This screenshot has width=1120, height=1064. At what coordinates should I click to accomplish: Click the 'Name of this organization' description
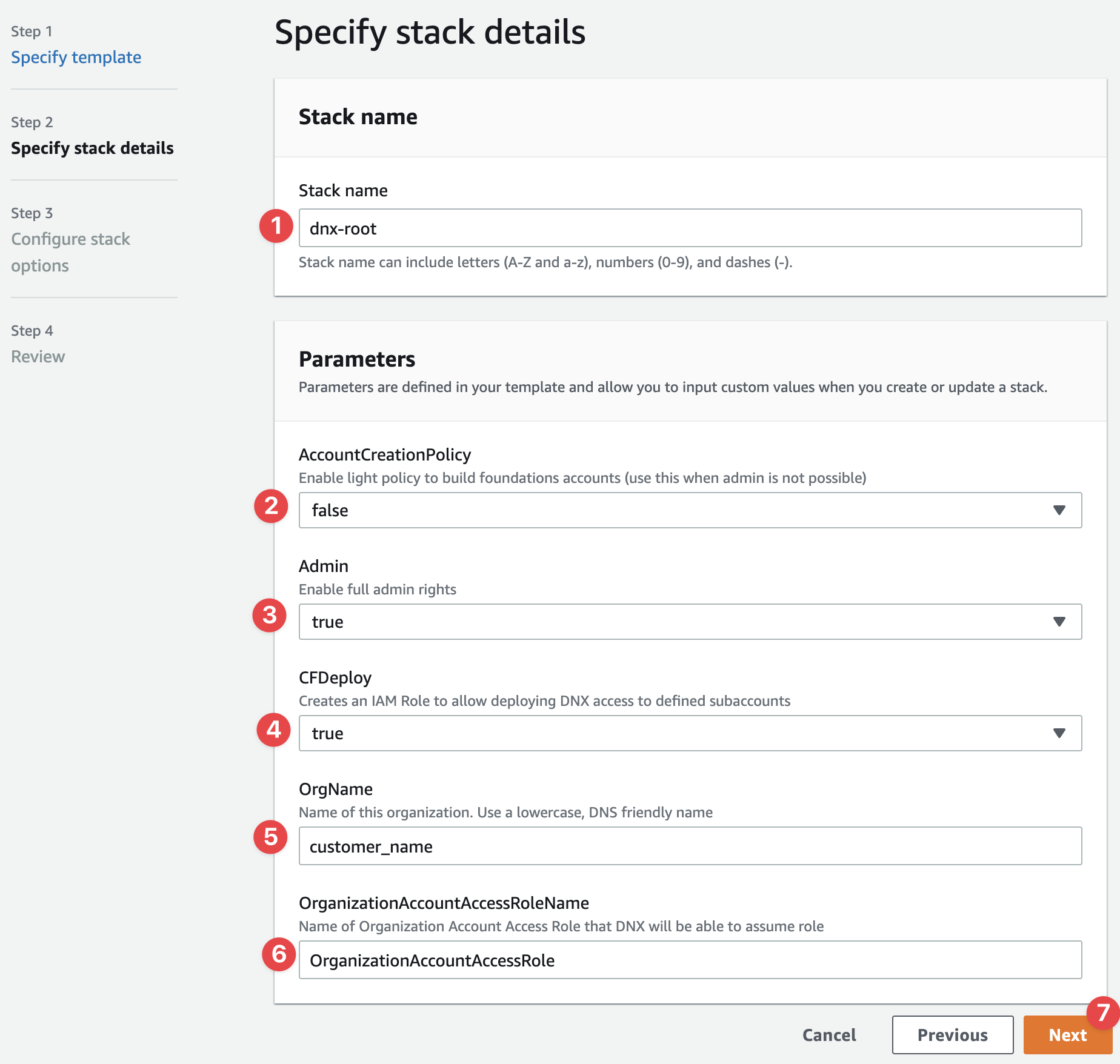[505, 813]
